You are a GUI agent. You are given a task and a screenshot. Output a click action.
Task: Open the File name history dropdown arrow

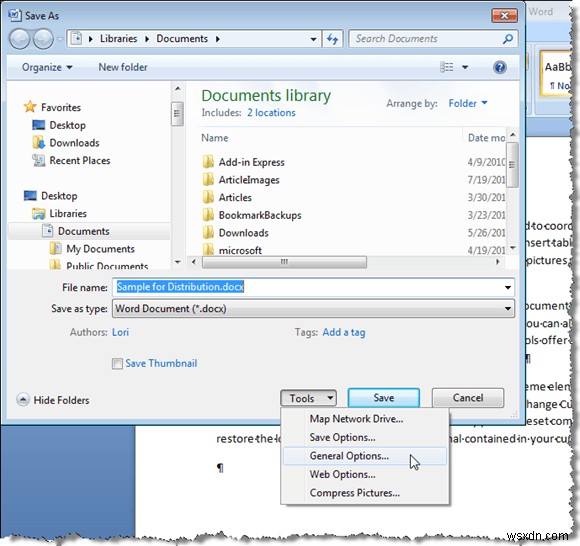click(x=508, y=287)
